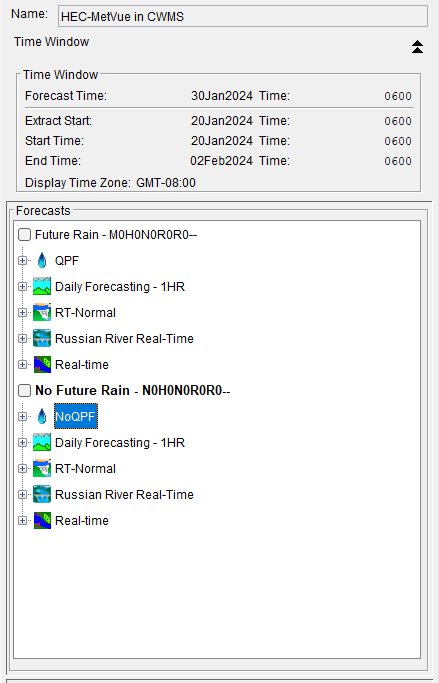The image size is (439, 683).
Task: Select Real-time label under No Future Rain
Action: [82, 520]
